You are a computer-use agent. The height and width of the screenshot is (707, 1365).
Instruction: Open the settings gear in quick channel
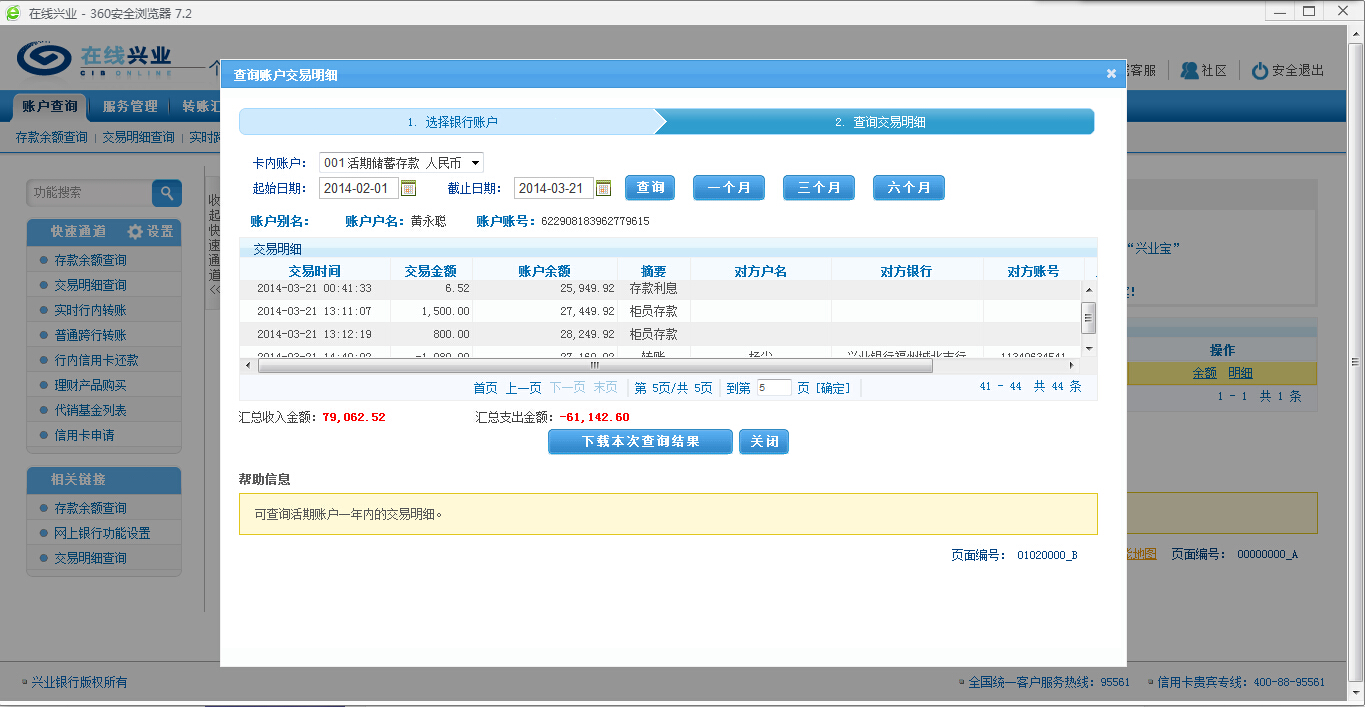point(136,232)
